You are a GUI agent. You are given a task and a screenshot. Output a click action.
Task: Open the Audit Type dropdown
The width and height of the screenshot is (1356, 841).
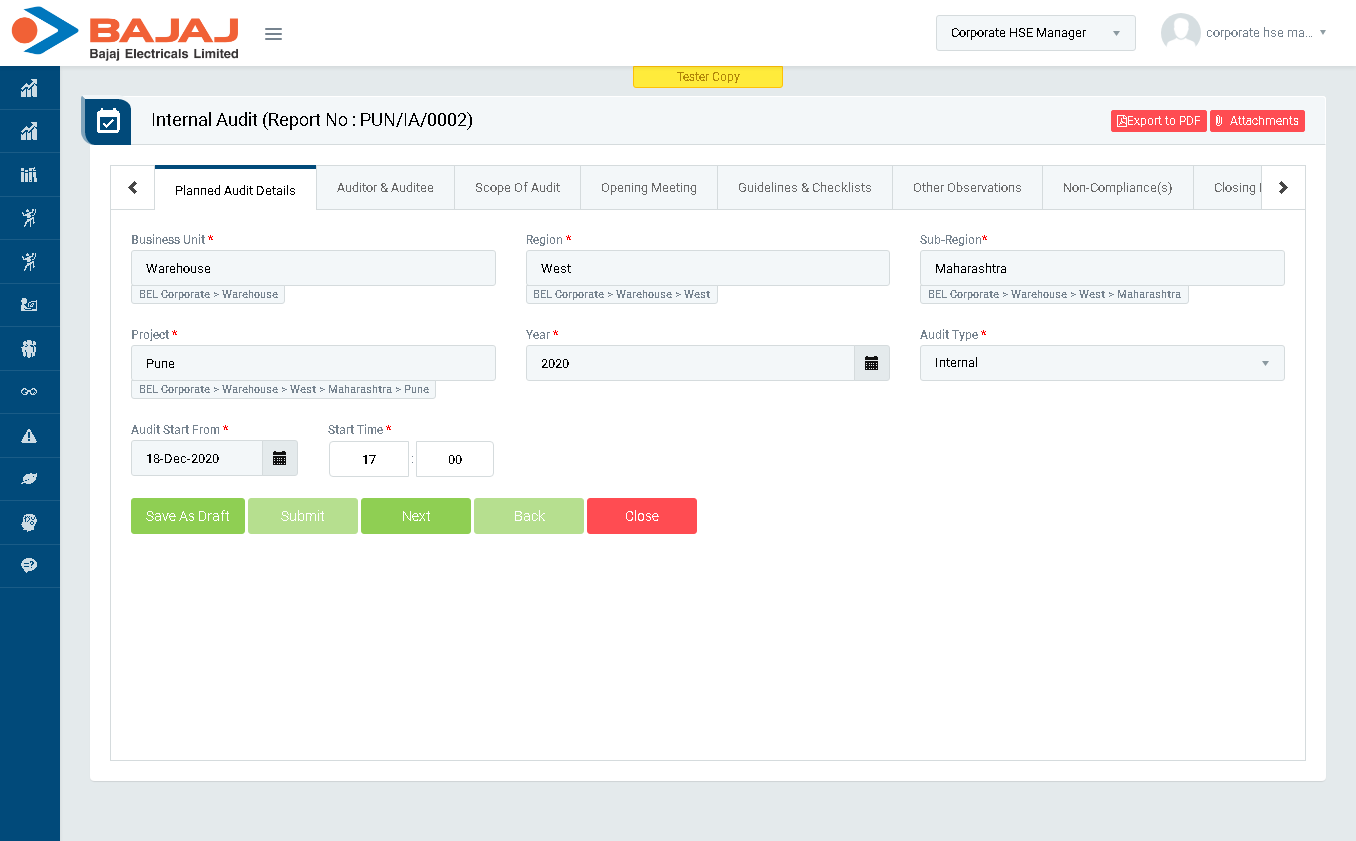click(1101, 363)
